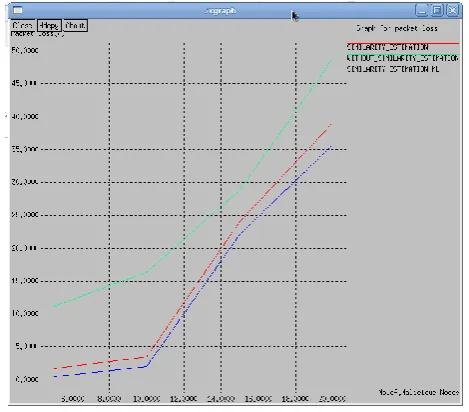
Task: Close the xgraph window with X icon
Action: coord(453,11)
